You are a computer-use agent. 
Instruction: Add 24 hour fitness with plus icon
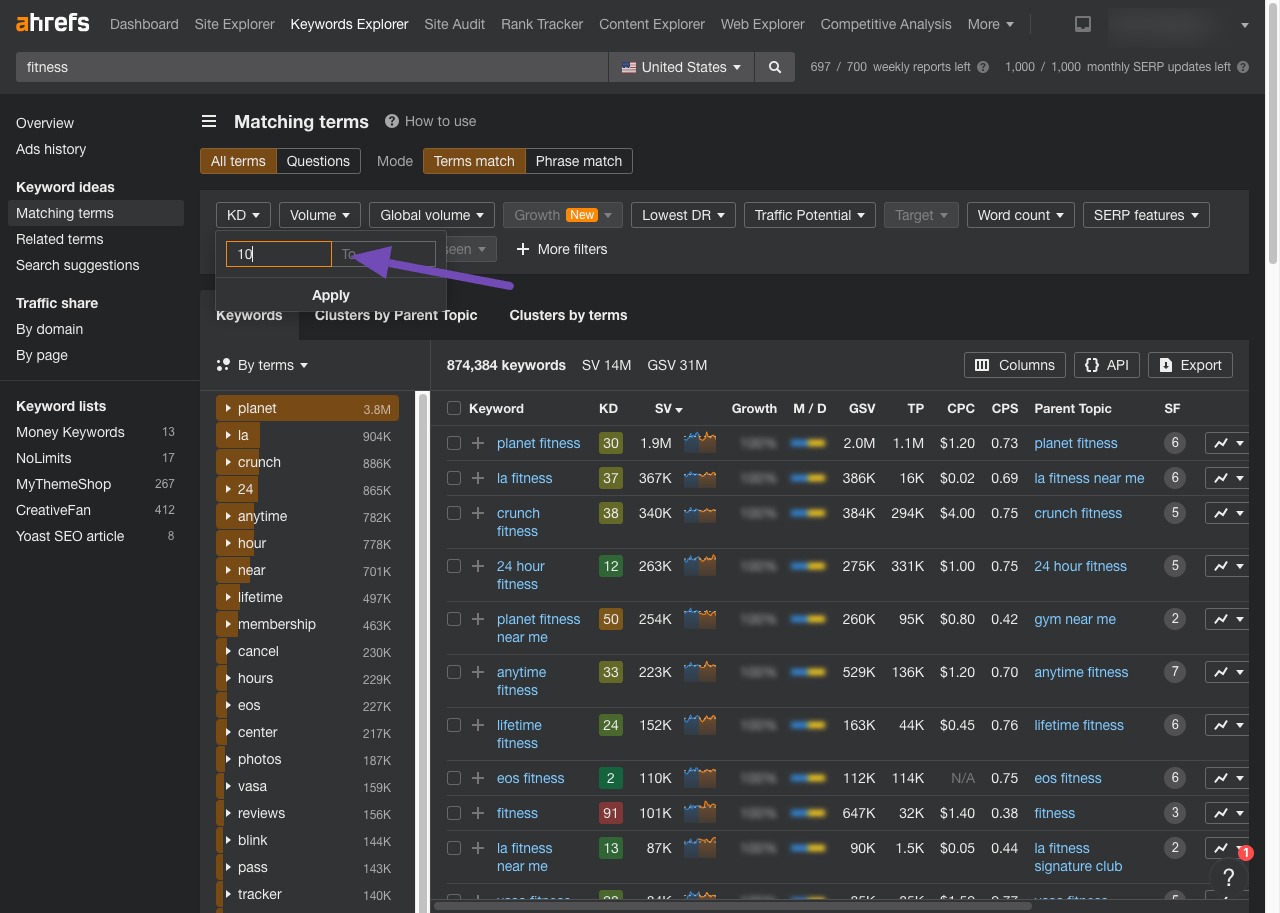(478, 566)
